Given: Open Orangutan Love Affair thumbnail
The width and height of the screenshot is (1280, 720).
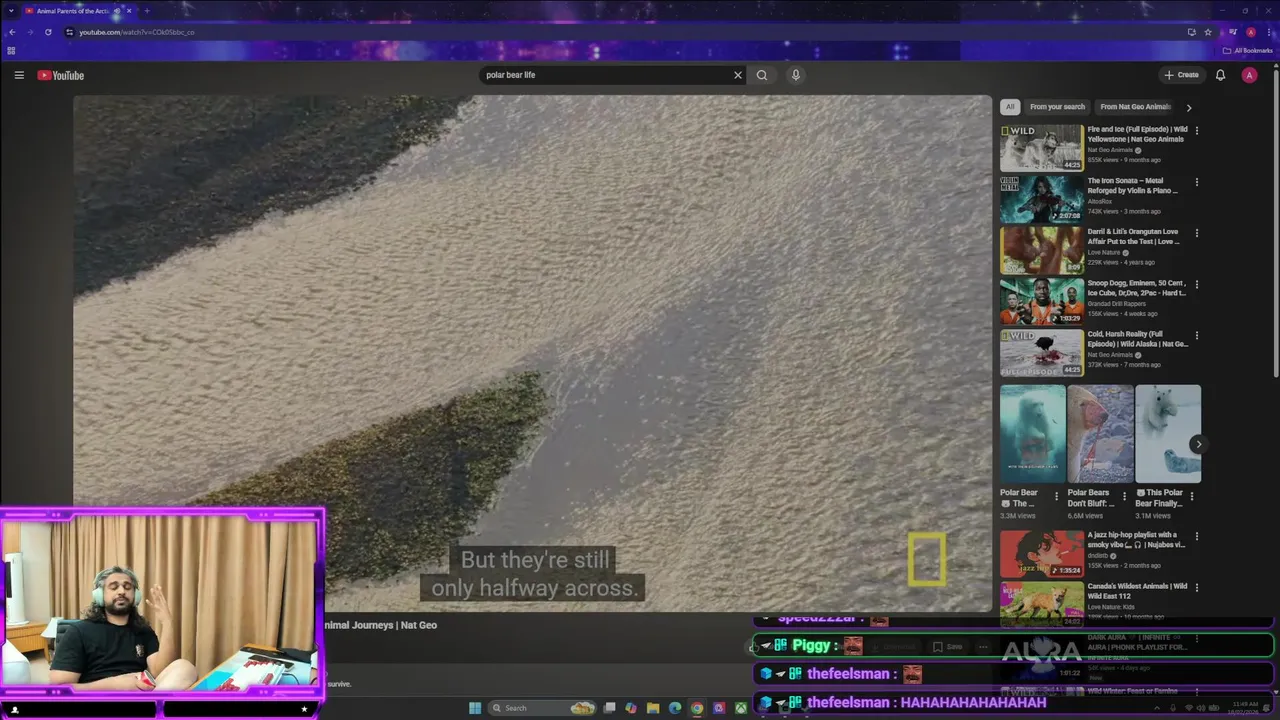Looking at the screenshot, I should 1041,250.
